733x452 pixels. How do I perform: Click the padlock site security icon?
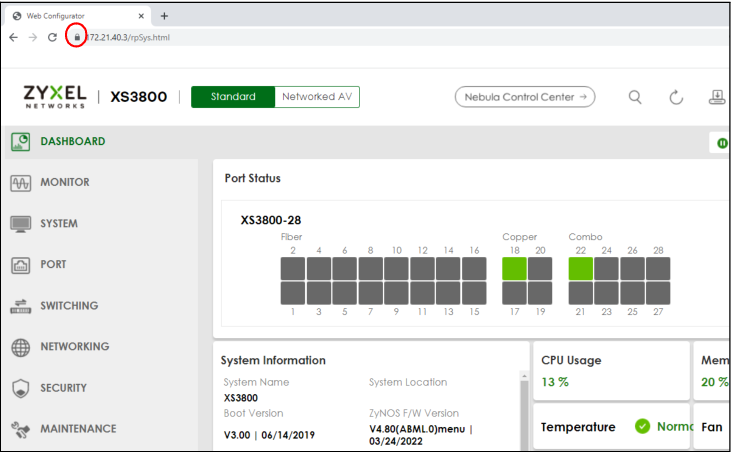pos(77,37)
